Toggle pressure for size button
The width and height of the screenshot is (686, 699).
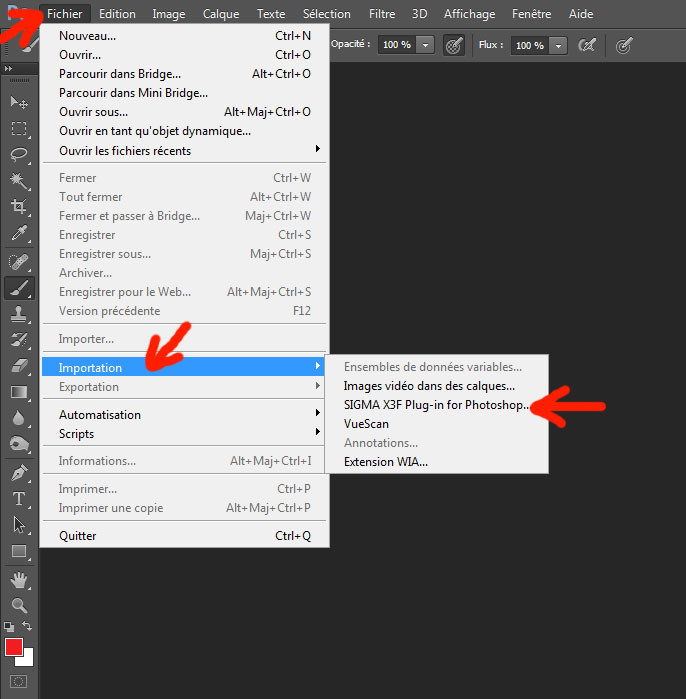pyautogui.click(x=624, y=45)
